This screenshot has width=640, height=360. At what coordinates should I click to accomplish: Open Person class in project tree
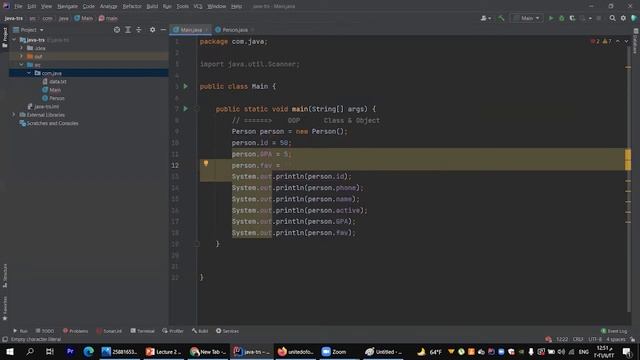coord(53,98)
